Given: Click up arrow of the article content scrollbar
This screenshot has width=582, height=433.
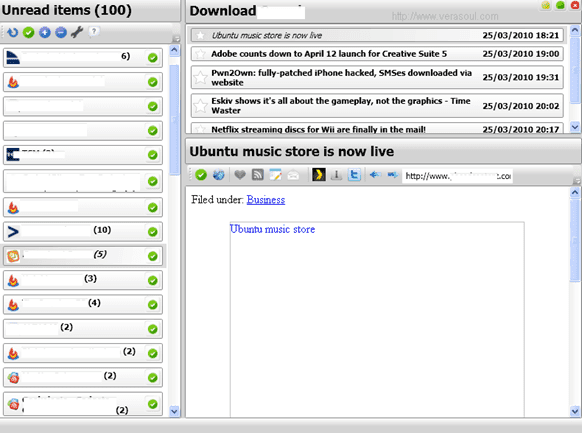Looking at the screenshot, I should coord(575,192).
